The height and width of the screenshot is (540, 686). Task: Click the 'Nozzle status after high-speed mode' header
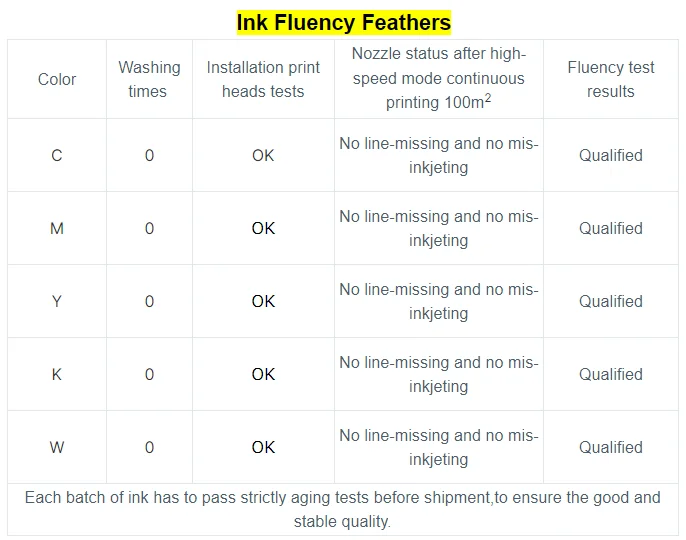[x=438, y=78]
